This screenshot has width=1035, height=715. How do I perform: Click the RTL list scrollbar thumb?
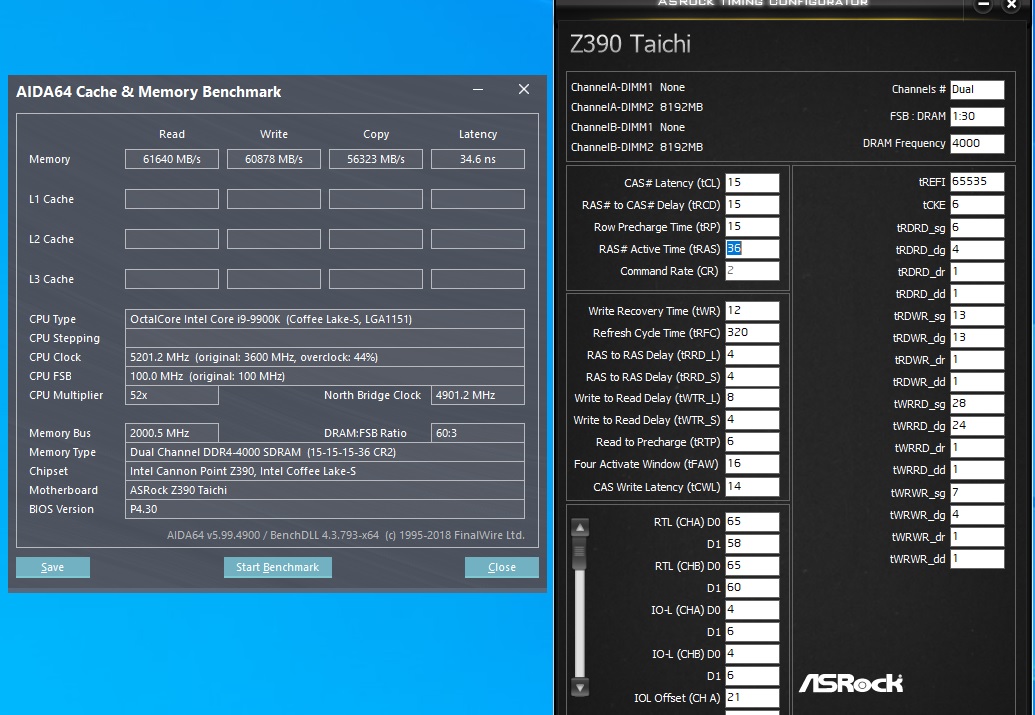coord(580,553)
